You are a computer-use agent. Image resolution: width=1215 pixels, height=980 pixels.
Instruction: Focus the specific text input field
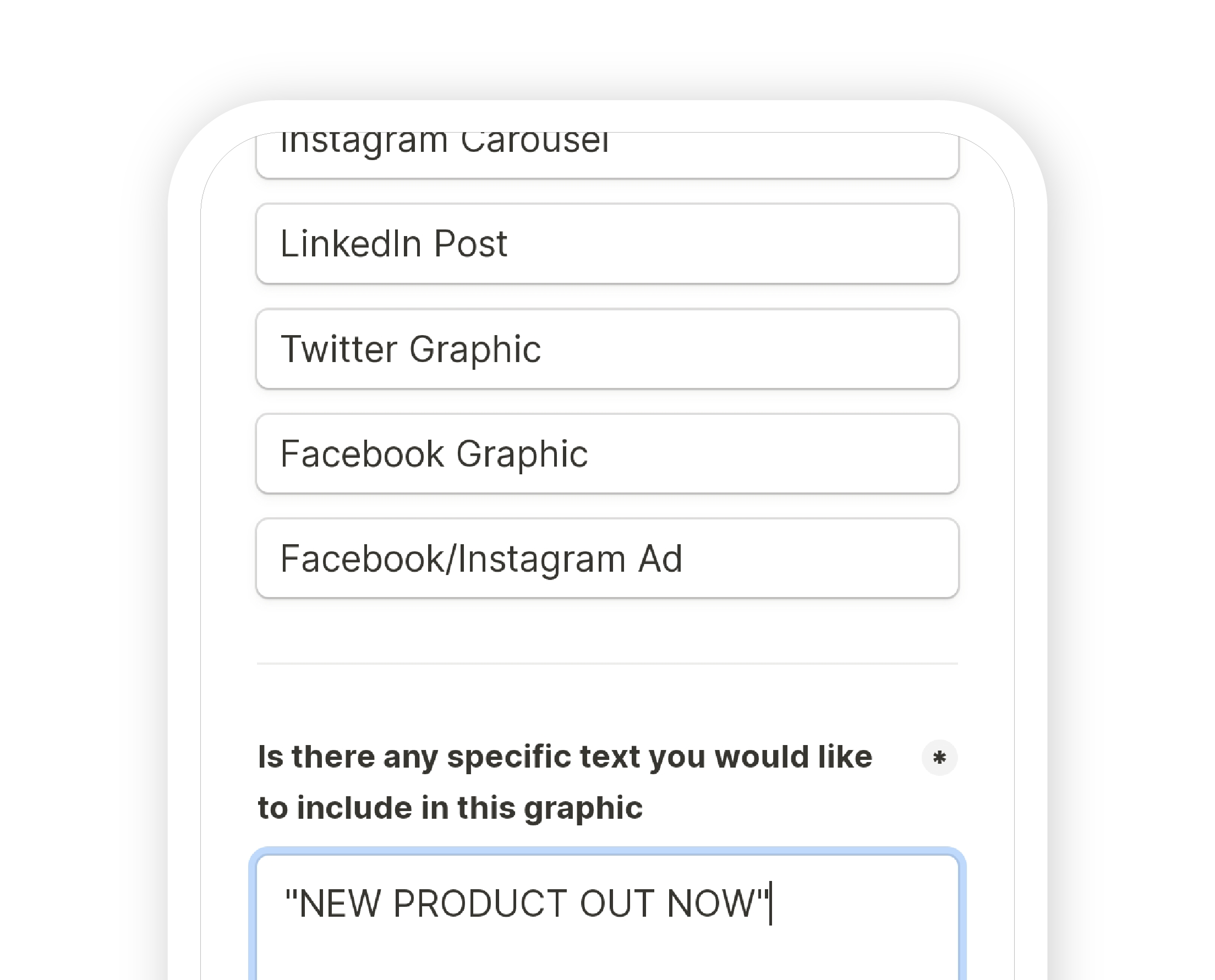pyautogui.click(x=607, y=937)
